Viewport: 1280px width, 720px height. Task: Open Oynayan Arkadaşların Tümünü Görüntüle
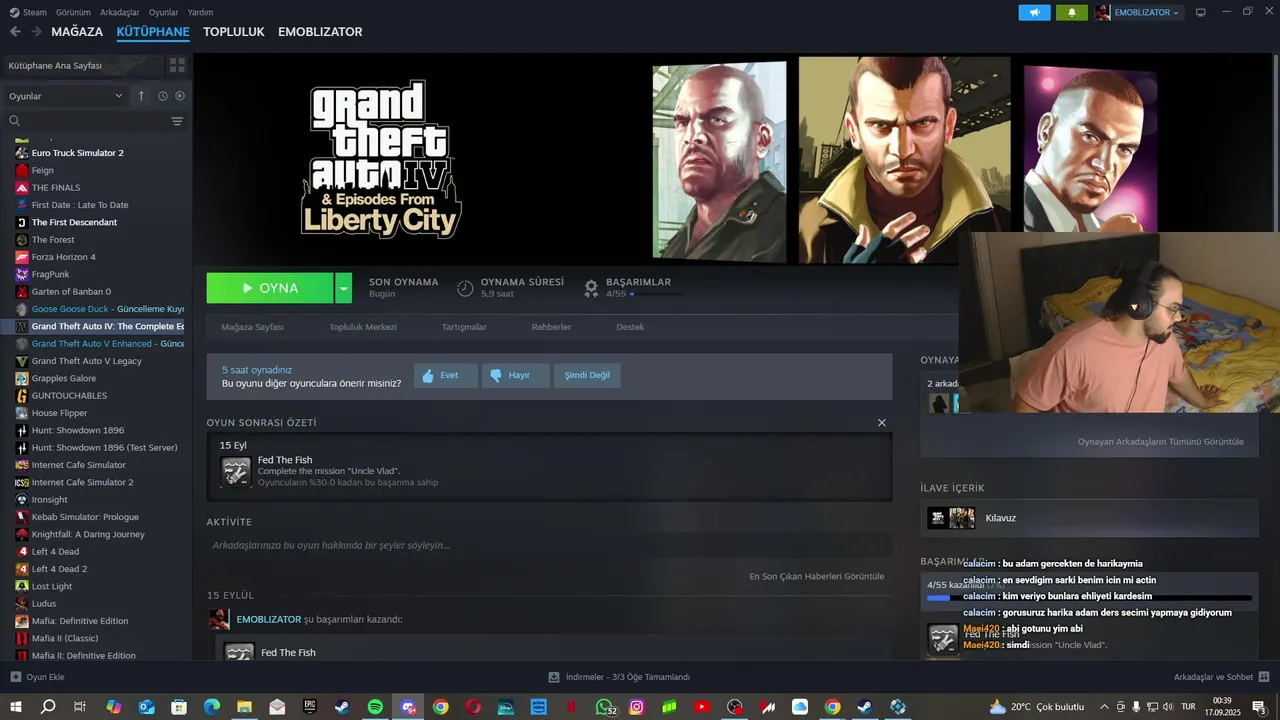pyautogui.click(x=1160, y=441)
